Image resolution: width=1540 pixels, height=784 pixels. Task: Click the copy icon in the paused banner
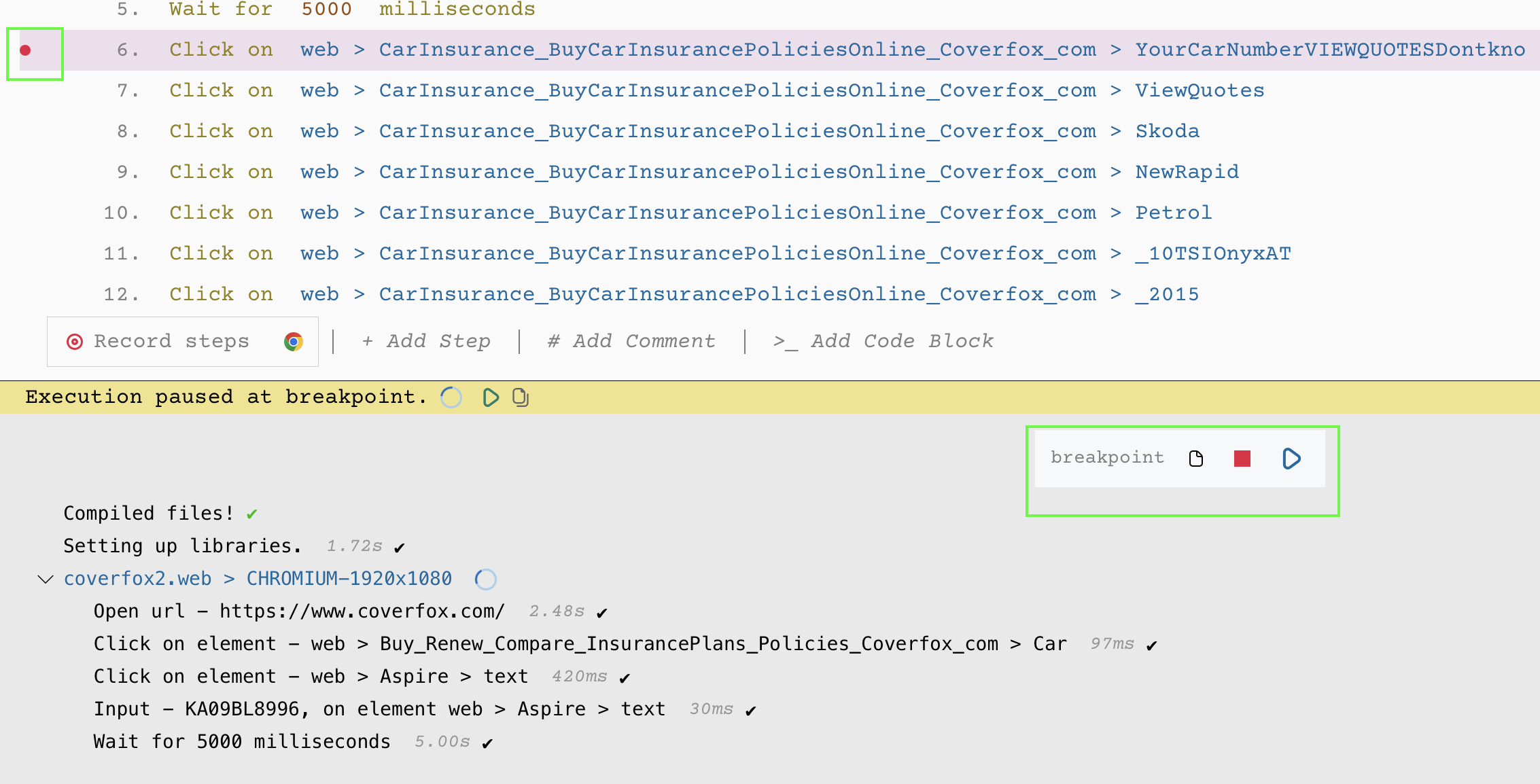pos(520,397)
